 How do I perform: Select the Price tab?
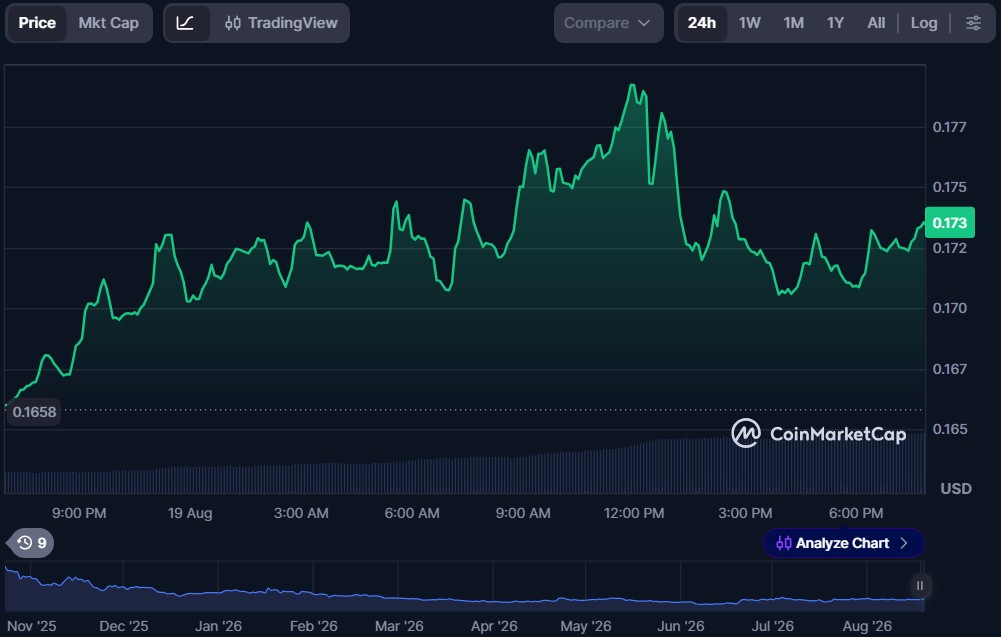[37, 23]
